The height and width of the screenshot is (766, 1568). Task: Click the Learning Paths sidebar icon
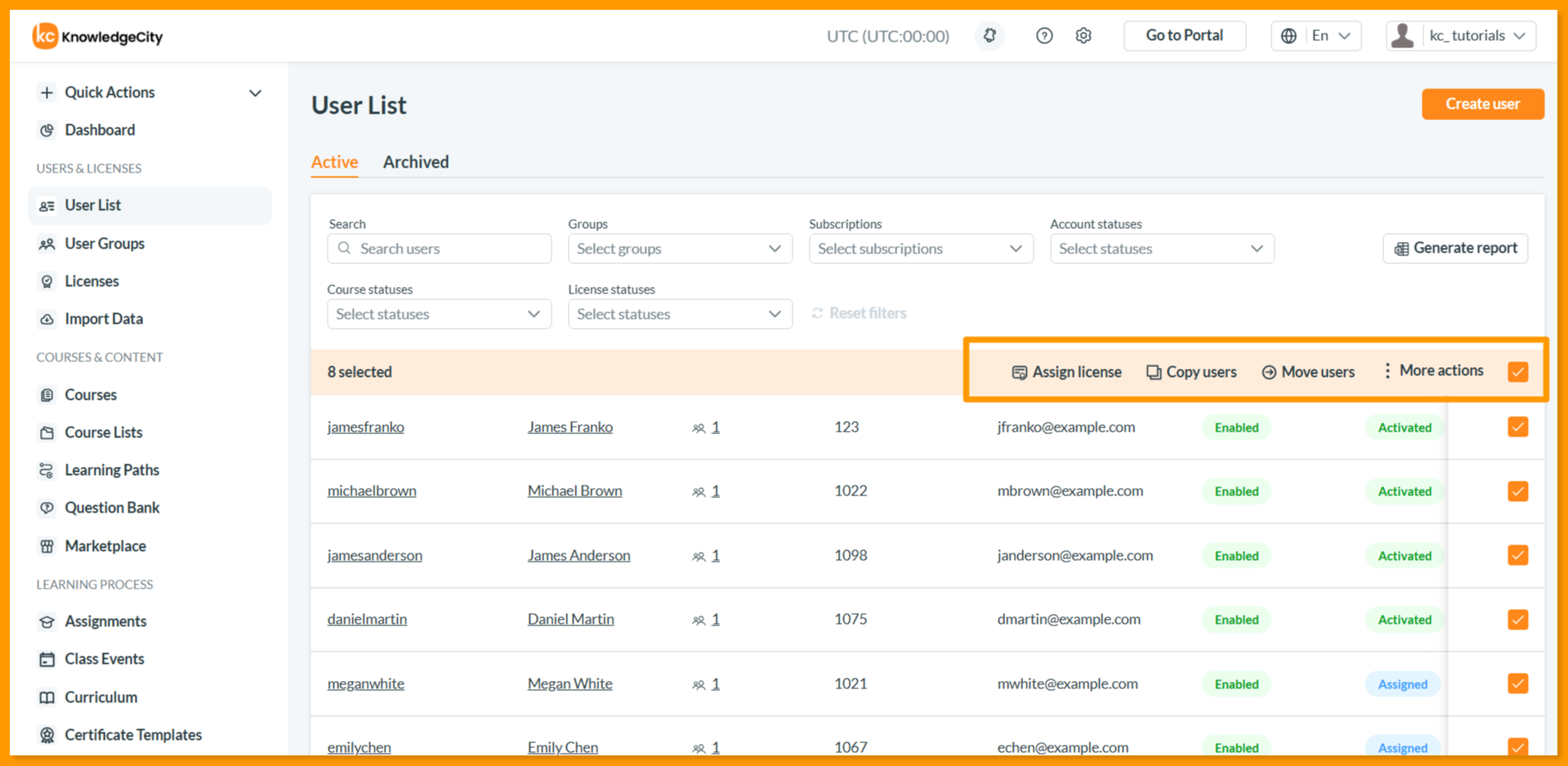pos(47,470)
